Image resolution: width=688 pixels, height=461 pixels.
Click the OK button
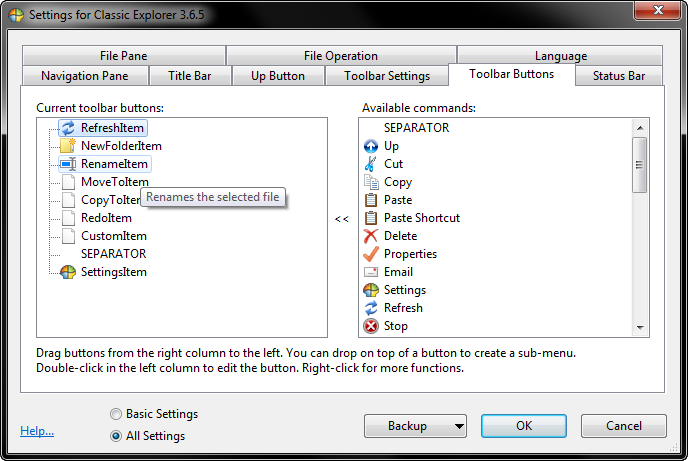[523, 426]
